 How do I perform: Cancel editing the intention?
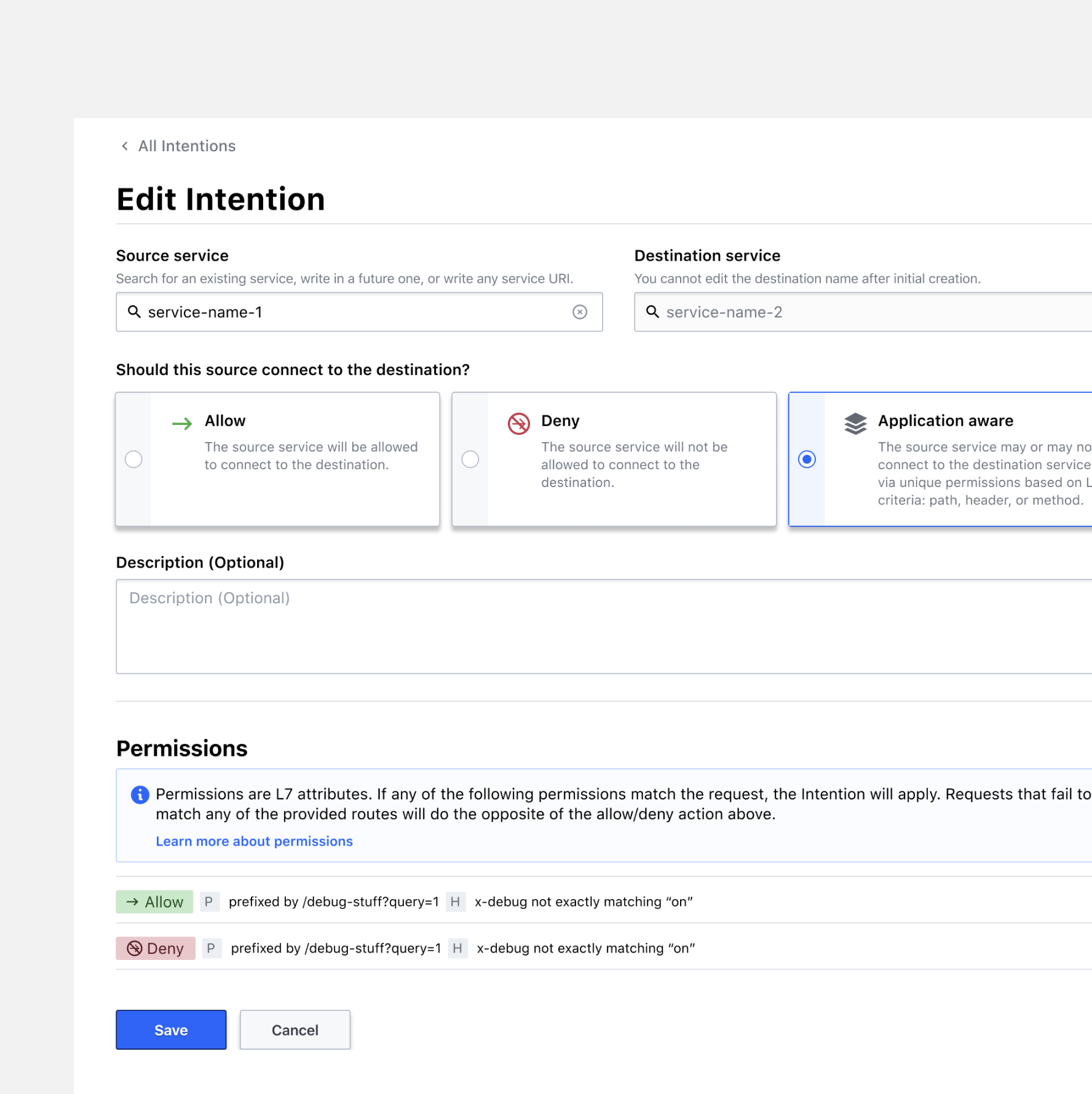[x=295, y=1030]
